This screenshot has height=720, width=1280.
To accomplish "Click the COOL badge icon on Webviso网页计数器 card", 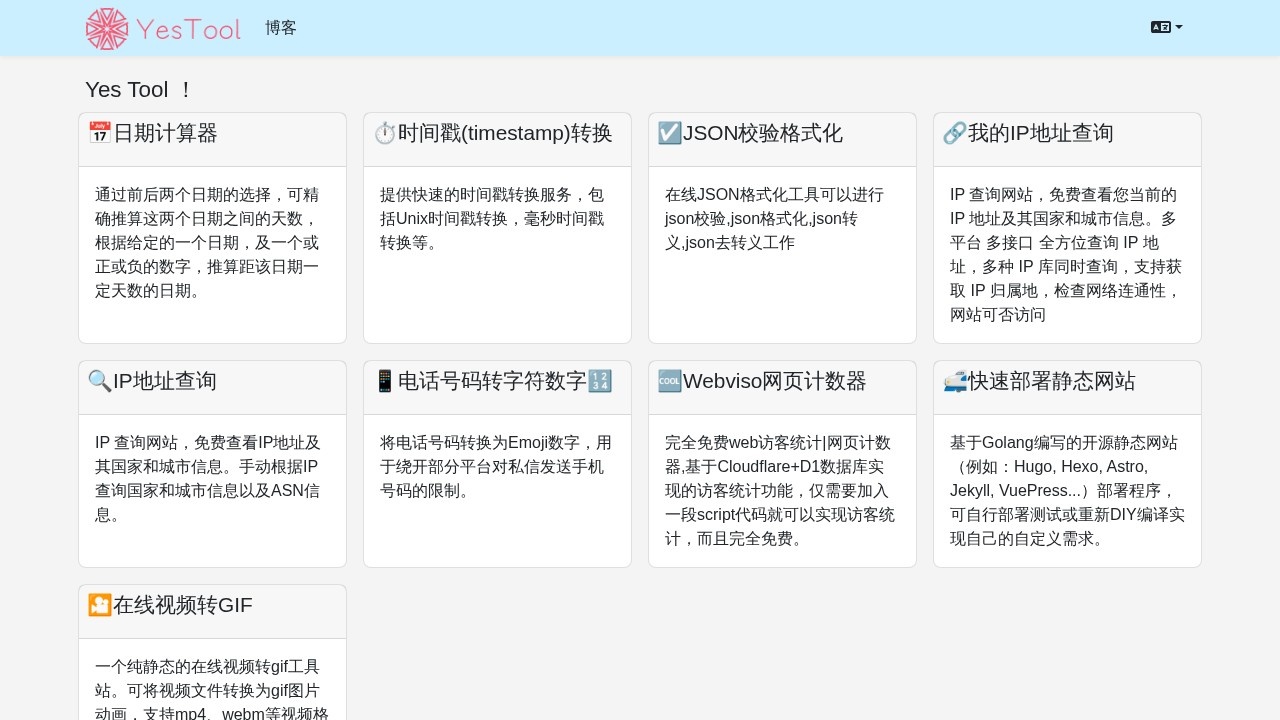I will 670,380.
